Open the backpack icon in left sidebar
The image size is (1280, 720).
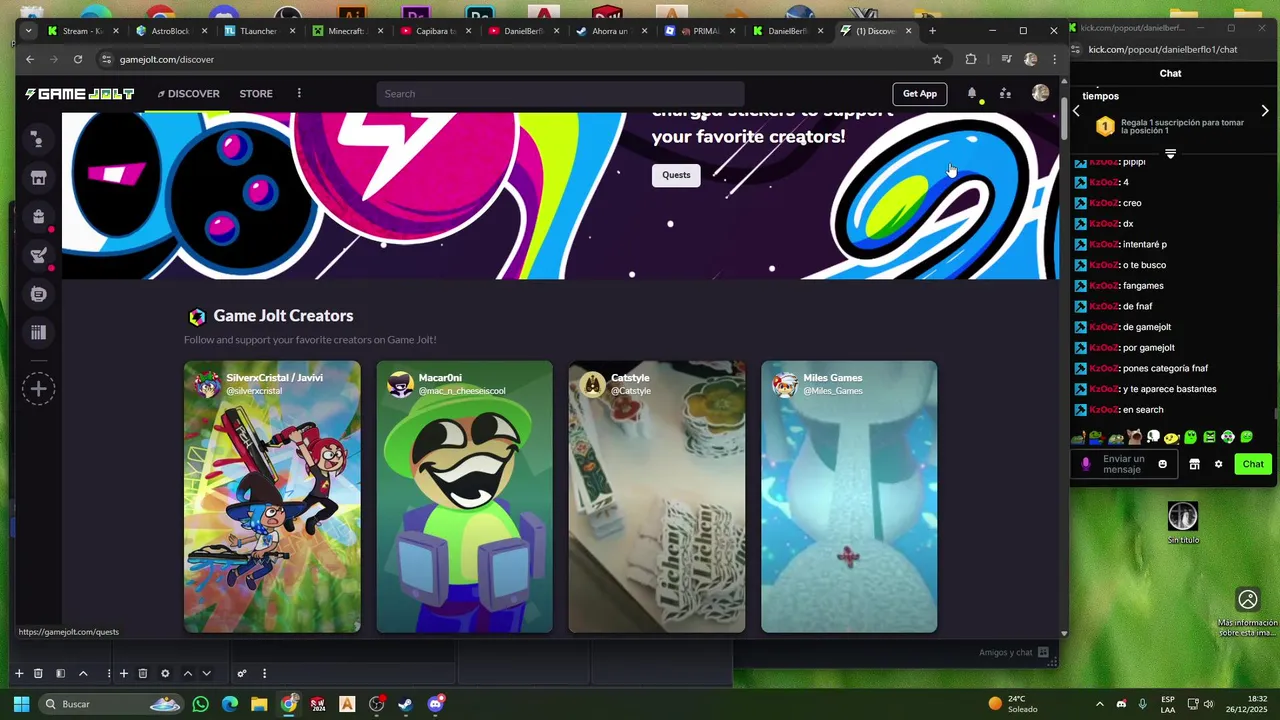[38, 217]
